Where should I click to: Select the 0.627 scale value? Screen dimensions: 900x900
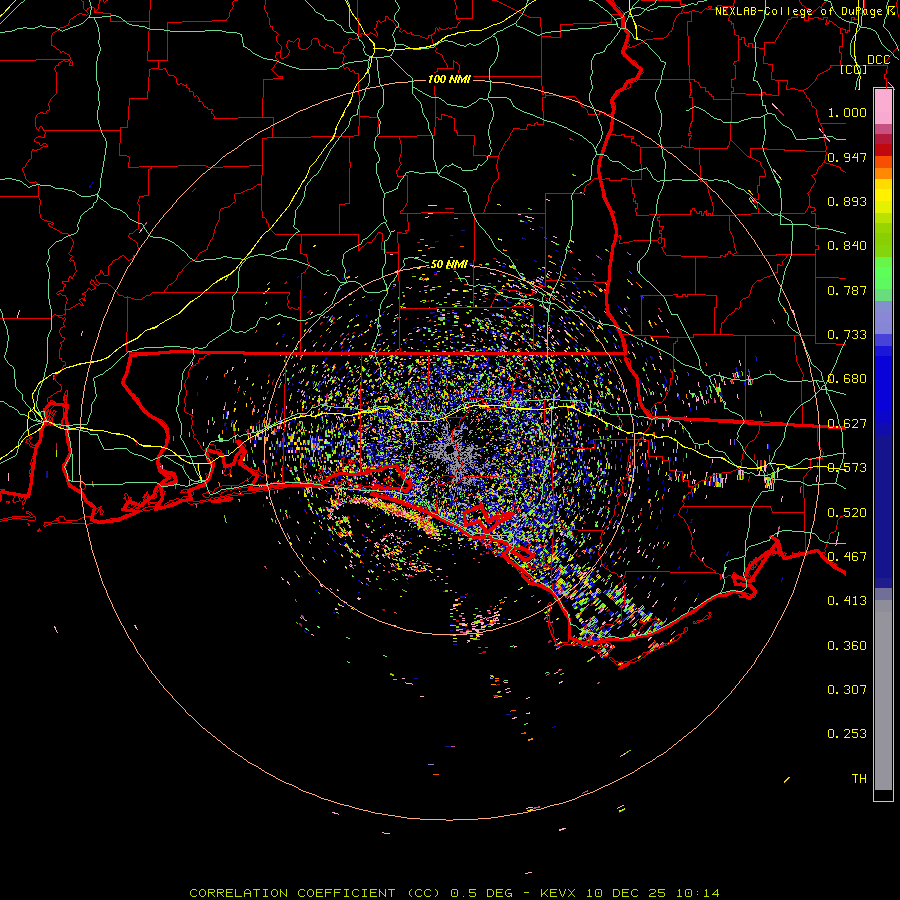[x=847, y=424]
